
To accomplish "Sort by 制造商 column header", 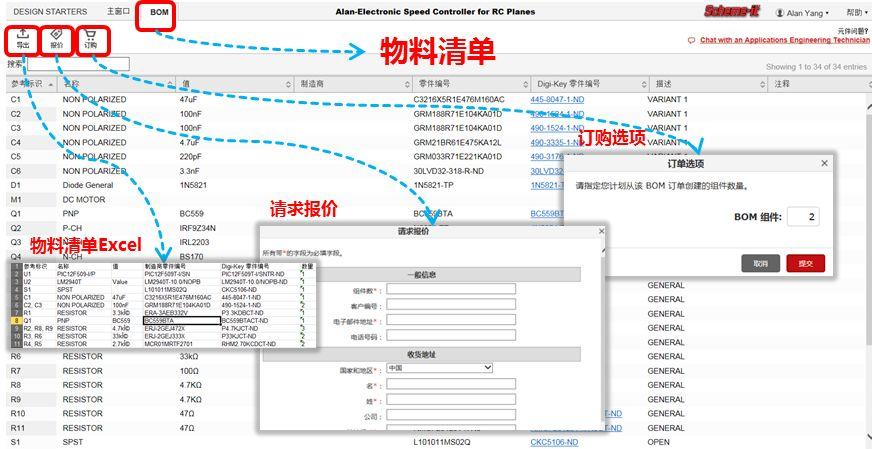I will coord(354,84).
